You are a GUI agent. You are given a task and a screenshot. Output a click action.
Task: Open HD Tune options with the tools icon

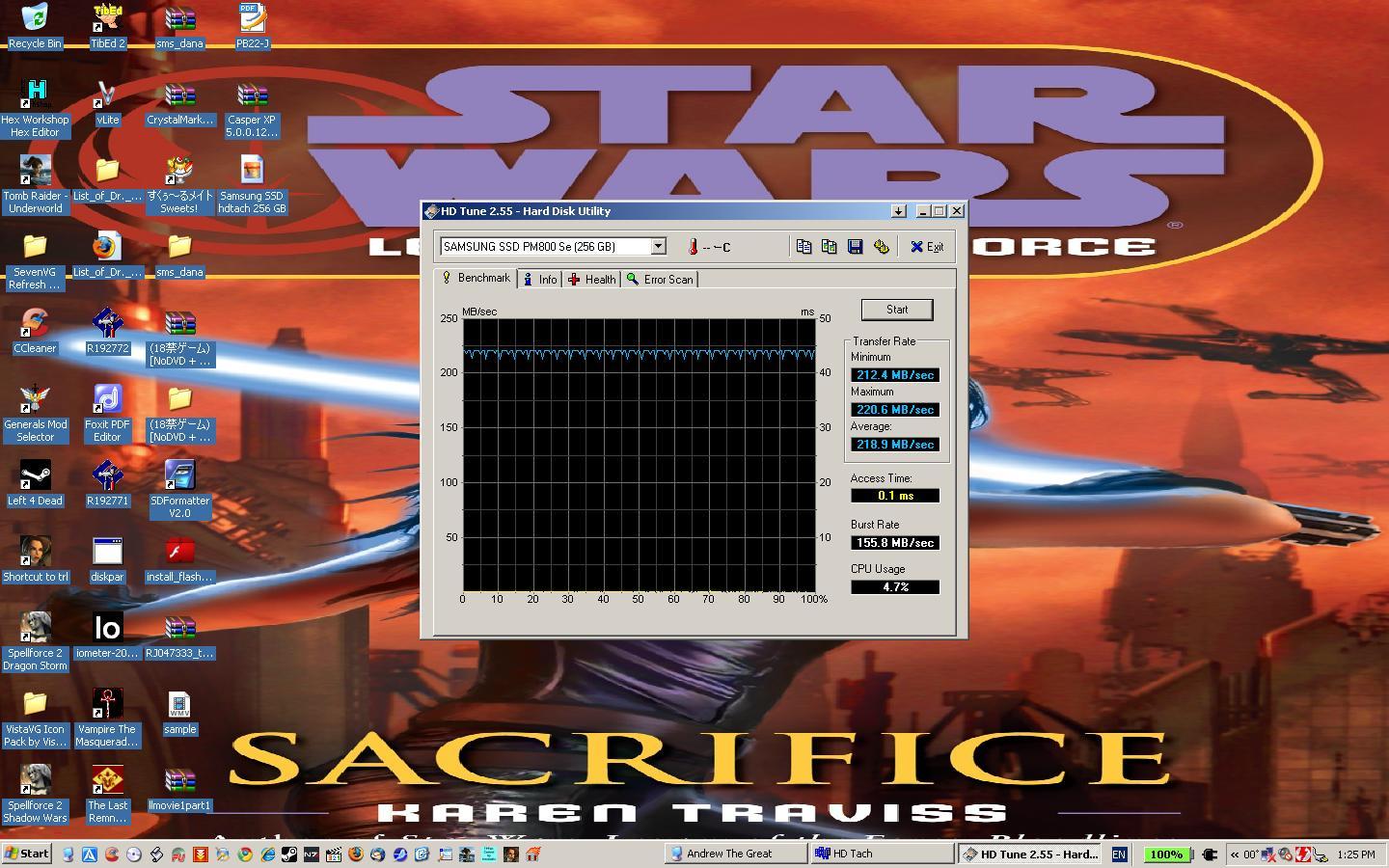coord(881,247)
